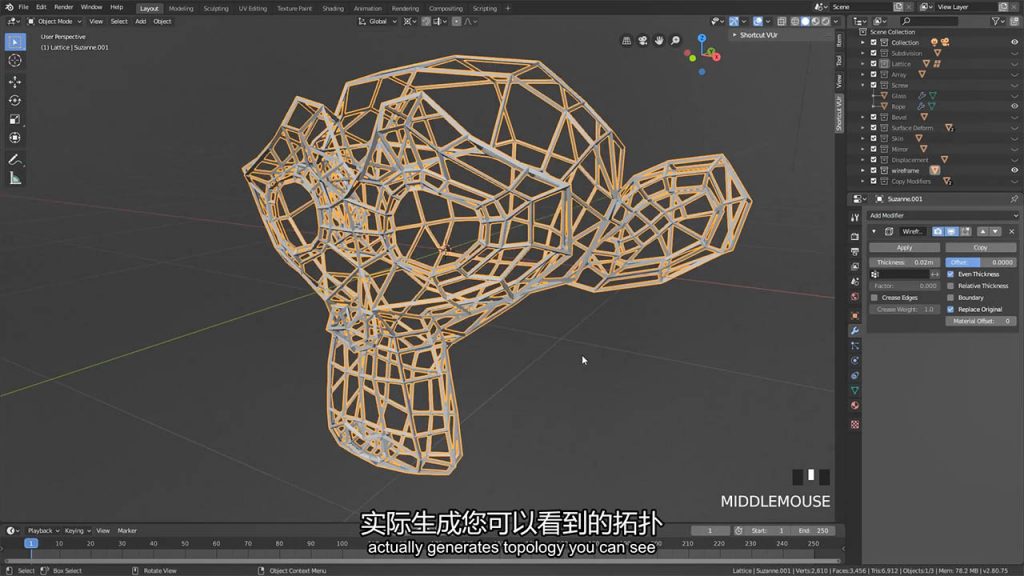Image resolution: width=1024 pixels, height=576 pixels.
Task: Collapse the Wireframe modifier panel
Action: tap(874, 232)
